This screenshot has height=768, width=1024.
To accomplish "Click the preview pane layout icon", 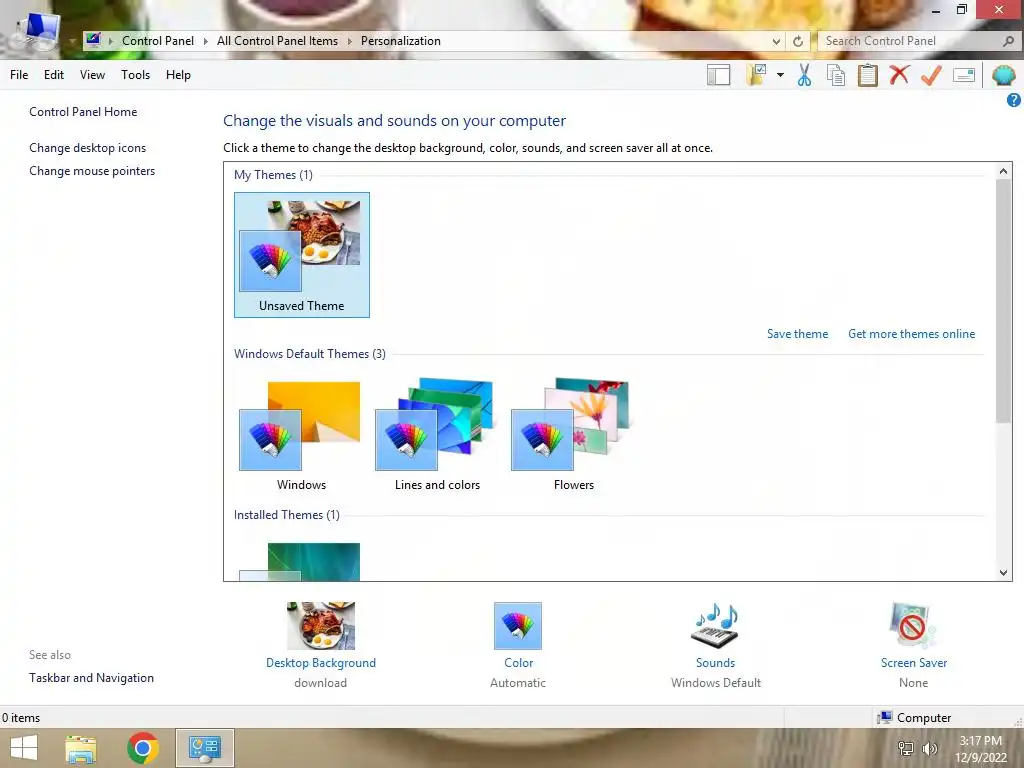I will pyautogui.click(x=718, y=75).
